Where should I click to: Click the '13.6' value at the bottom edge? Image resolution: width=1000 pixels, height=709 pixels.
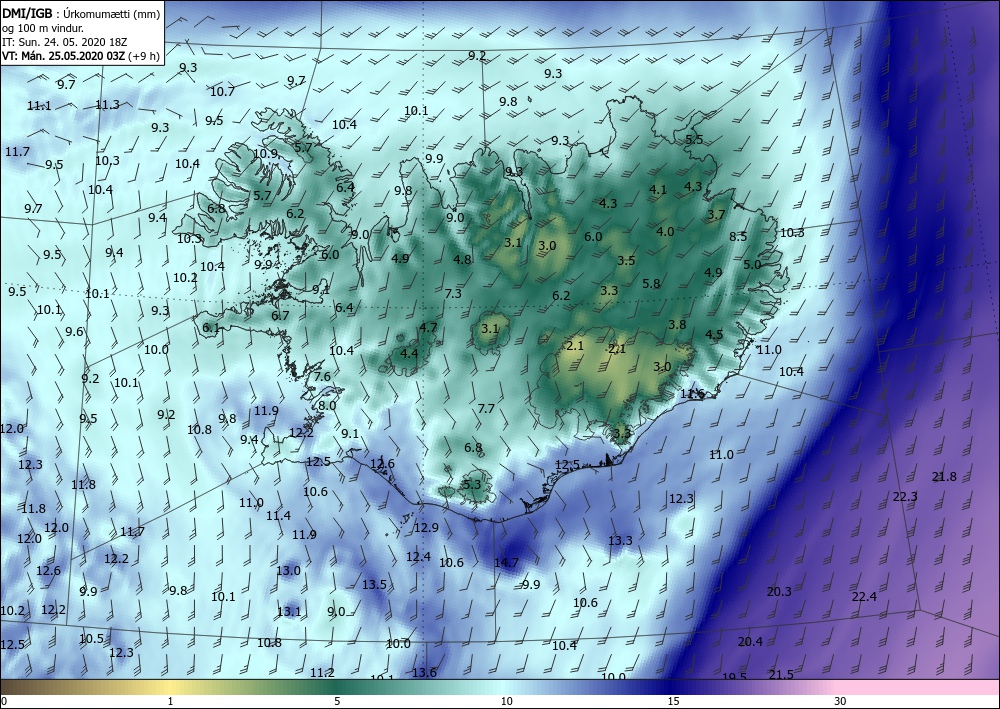tap(424, 673)
